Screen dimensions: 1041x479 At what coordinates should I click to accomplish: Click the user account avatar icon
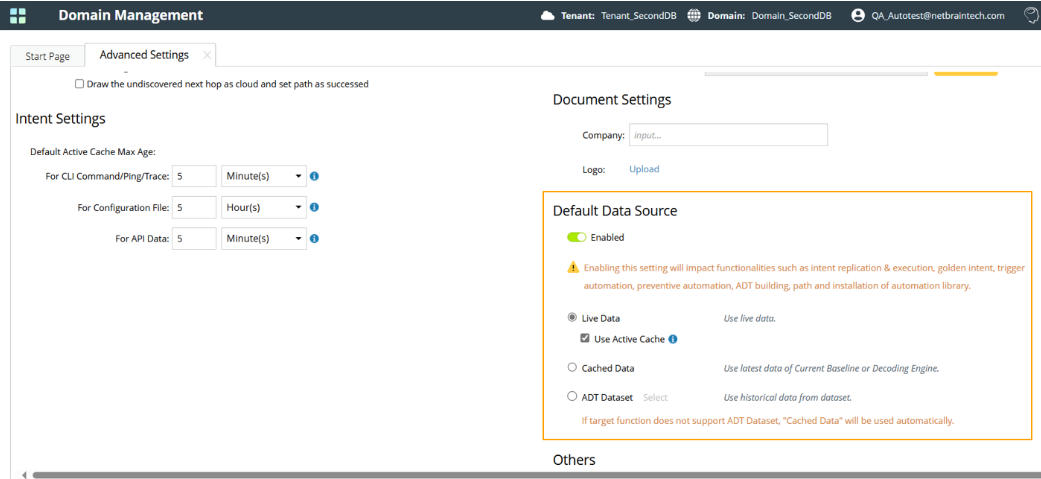coord(857,15)
